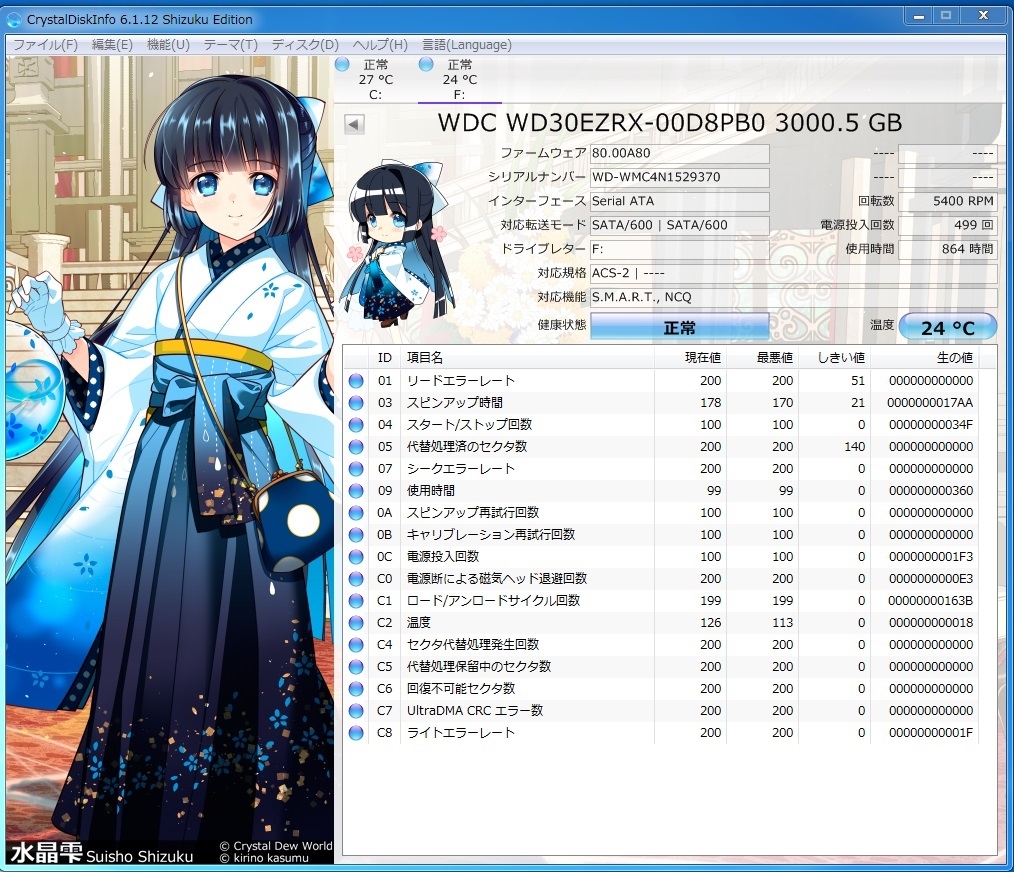Viewport: 1014px width, 872px height.
Task: Click status icon for キャリブレーション再試行回数 row
Action: click(356, 535)
